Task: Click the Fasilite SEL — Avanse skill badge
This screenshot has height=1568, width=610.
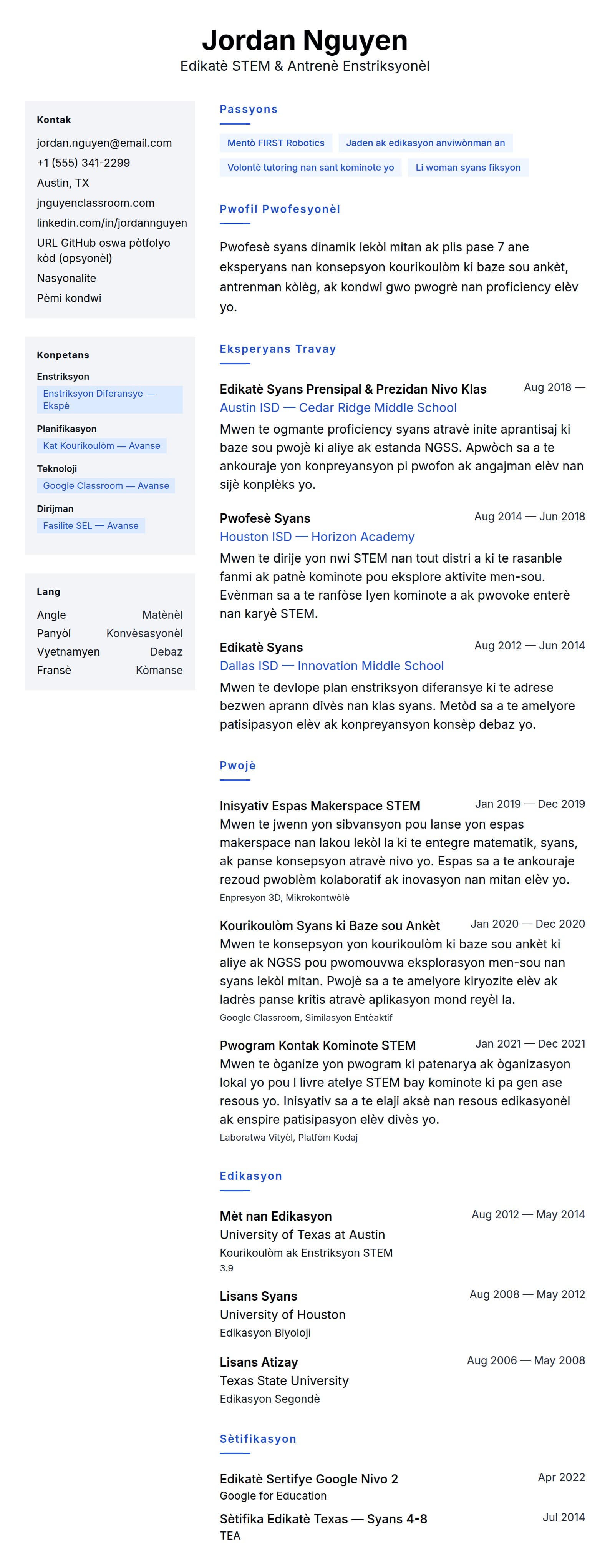Action: [91, 526]
